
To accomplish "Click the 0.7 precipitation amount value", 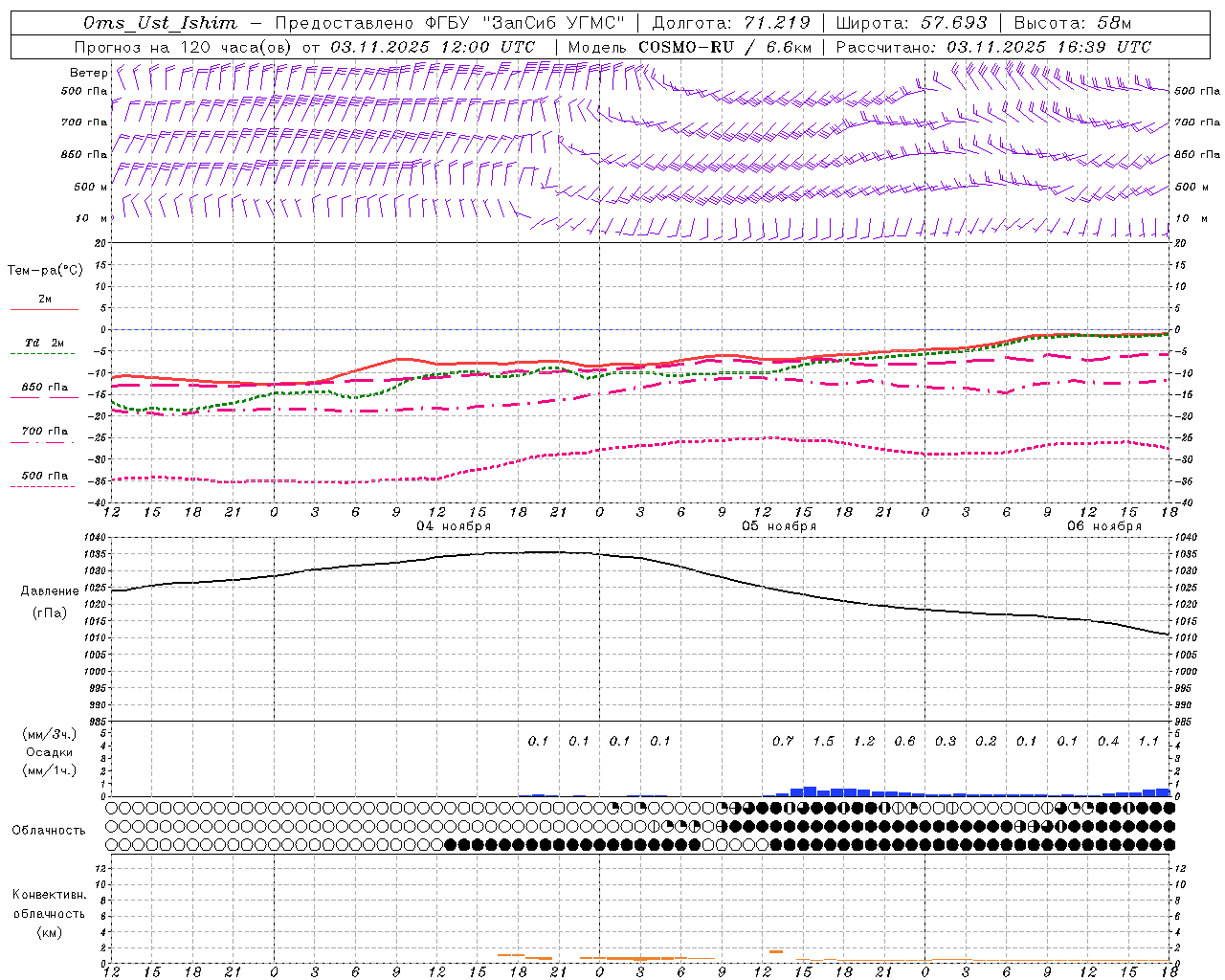I will (783, 741).
